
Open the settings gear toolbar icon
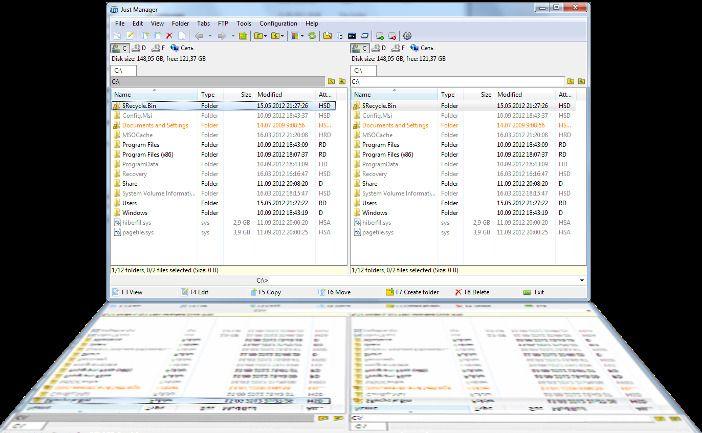(x=407, y=36)
